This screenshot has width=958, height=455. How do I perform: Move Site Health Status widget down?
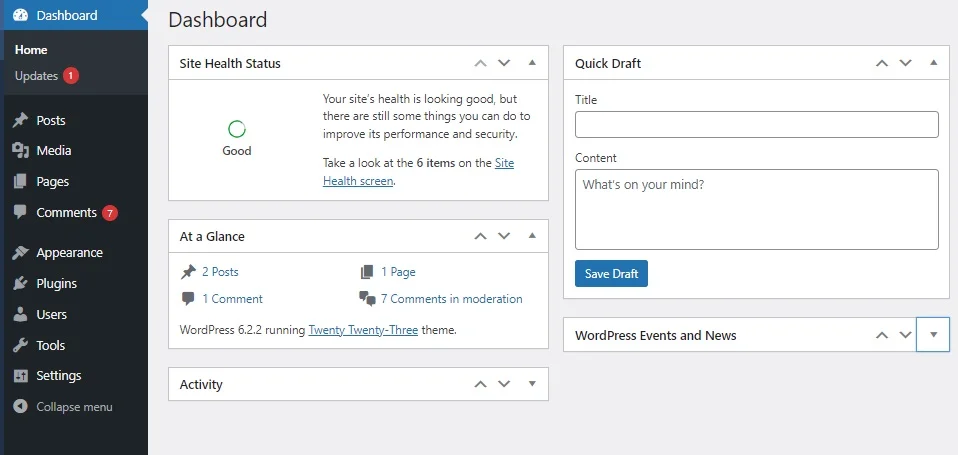(504, 63)
